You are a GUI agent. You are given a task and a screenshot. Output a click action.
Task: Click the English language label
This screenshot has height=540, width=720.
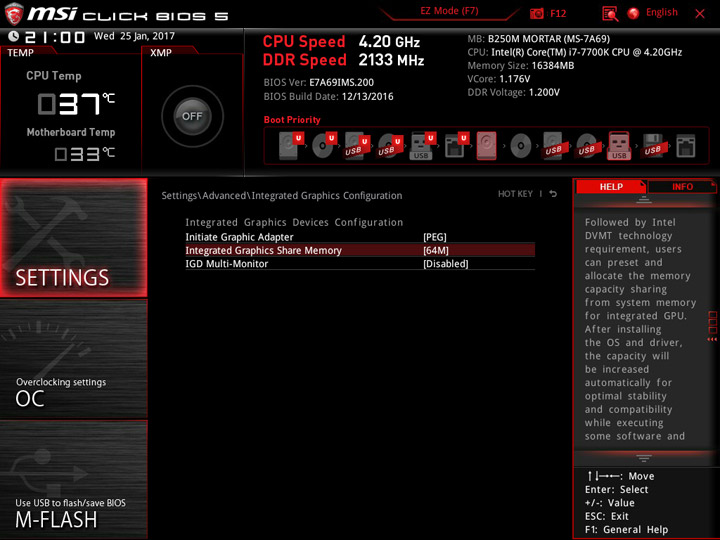(662, 12)
